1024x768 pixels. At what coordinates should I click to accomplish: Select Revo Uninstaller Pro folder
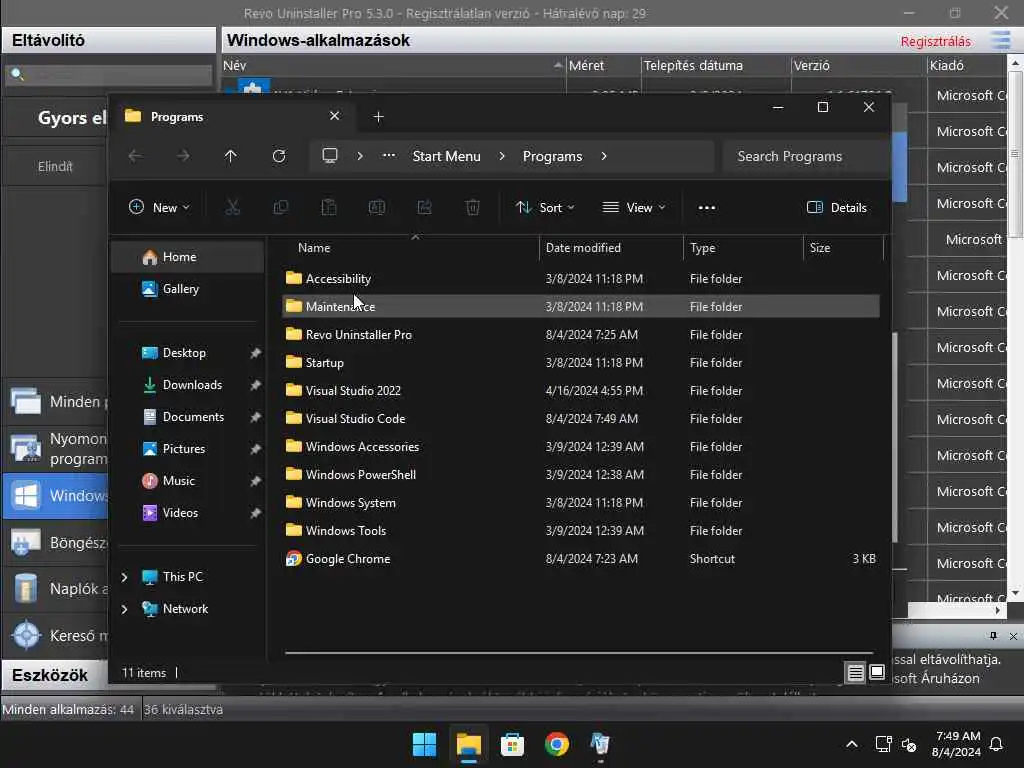[x=581, y=334]
